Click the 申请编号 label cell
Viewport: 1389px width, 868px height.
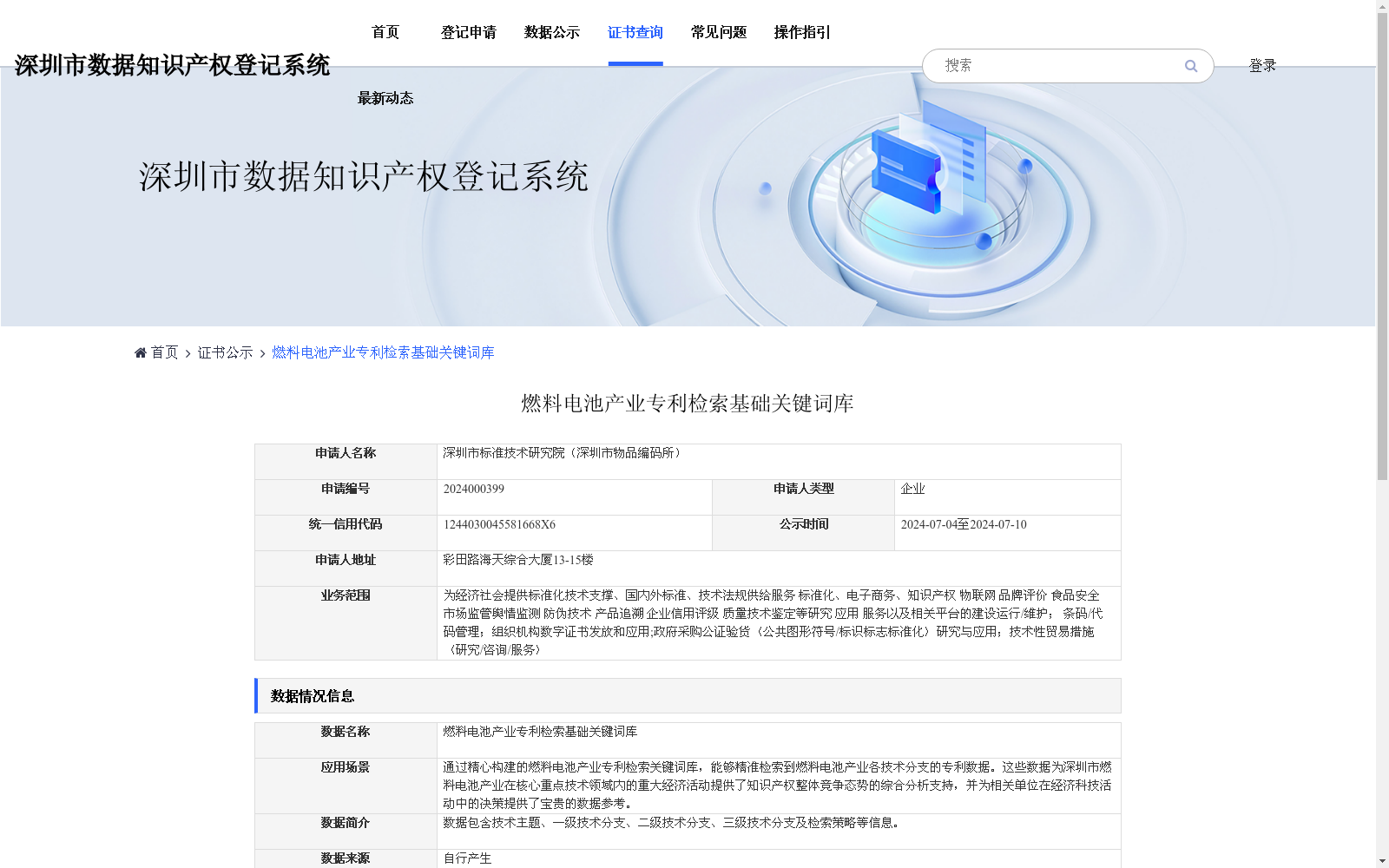(x=346, y=497)
